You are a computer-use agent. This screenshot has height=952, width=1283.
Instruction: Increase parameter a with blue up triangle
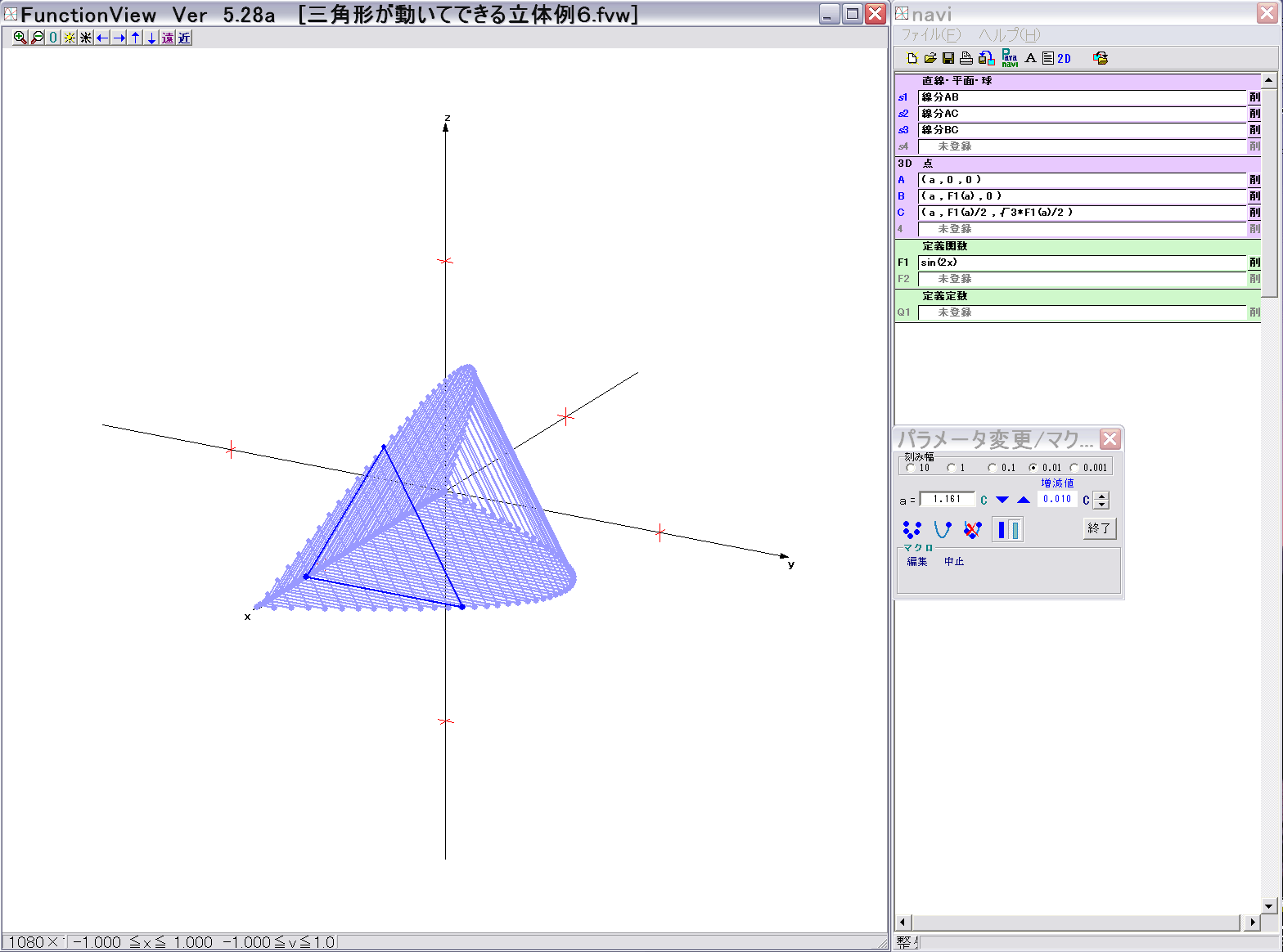pyautogui.click(x=1024, y=500)
